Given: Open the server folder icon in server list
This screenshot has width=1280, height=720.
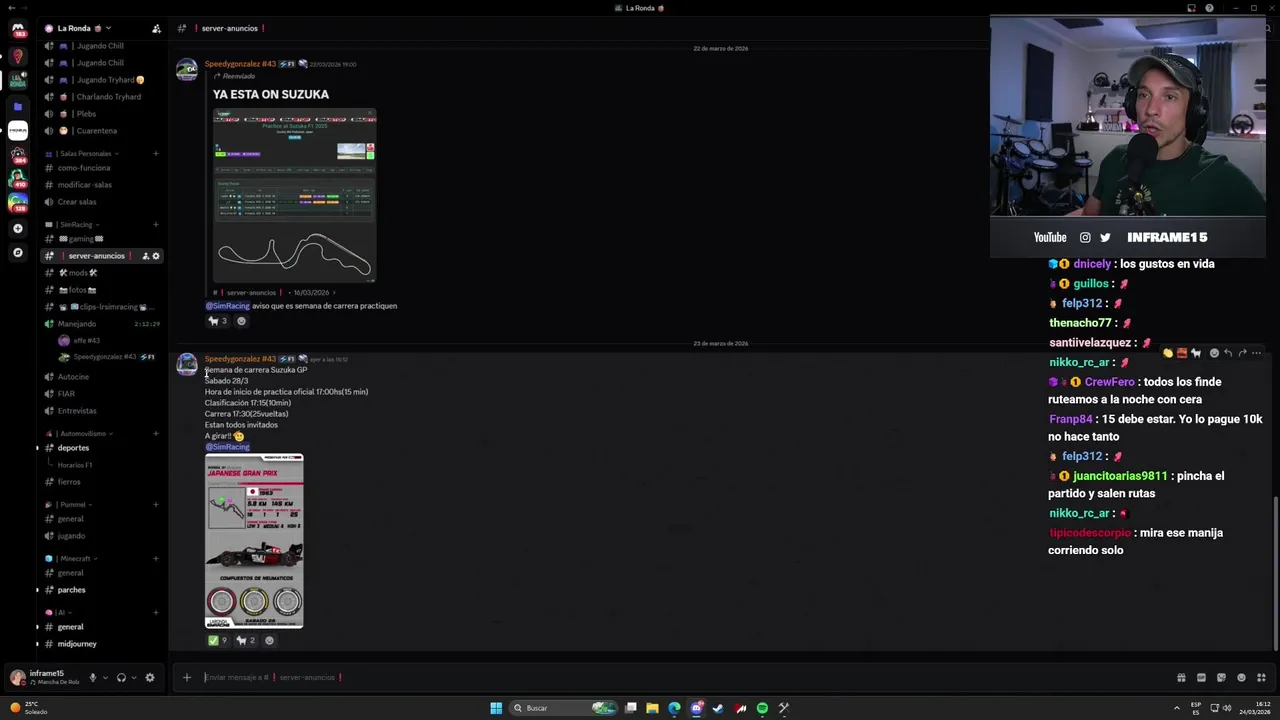Looking at the screenshot, I should coord(17,106).
